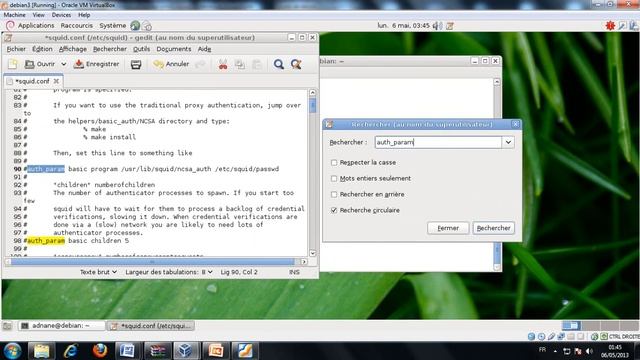Open the Outils menu
The image size is (640, 360).
[x=142, y=49]
